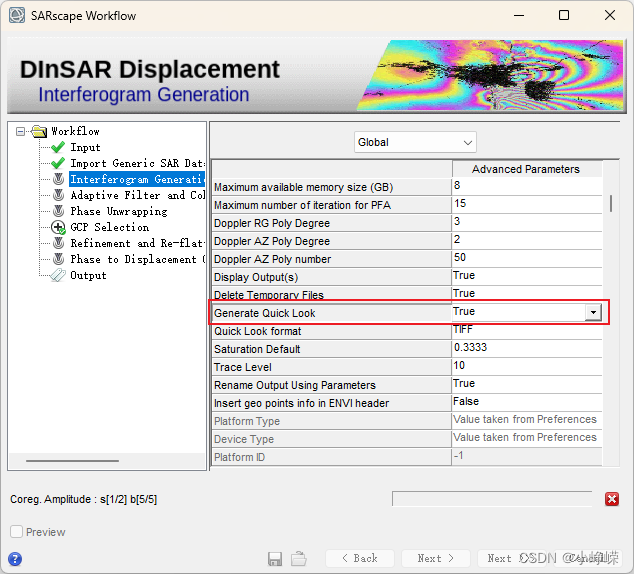Viewport: 634px width, 574px height.
Task: Open help with the blue question icon
Action: (x=15, y=559)
